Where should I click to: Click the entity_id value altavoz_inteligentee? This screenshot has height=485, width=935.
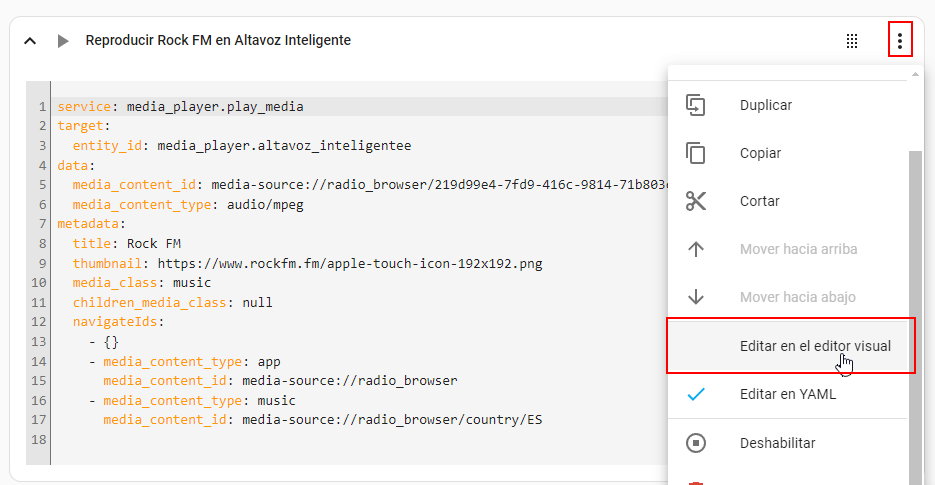click(x=284, y=146)
